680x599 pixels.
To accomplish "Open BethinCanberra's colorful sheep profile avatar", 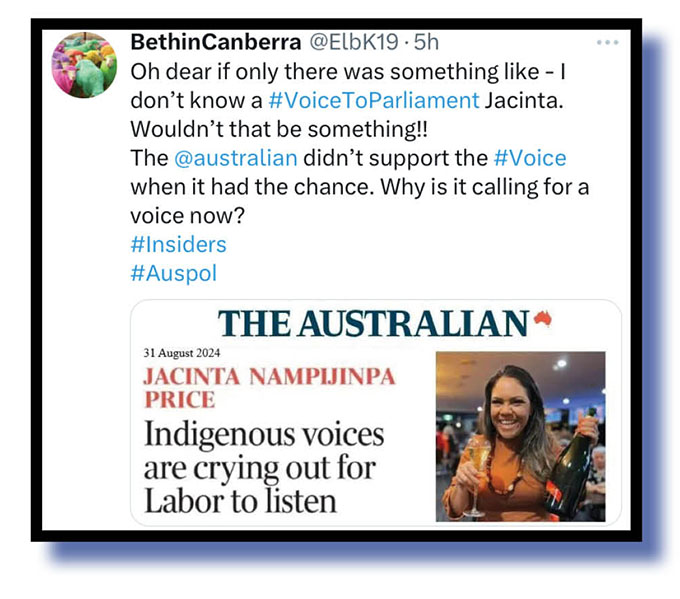I will (84, 65).
